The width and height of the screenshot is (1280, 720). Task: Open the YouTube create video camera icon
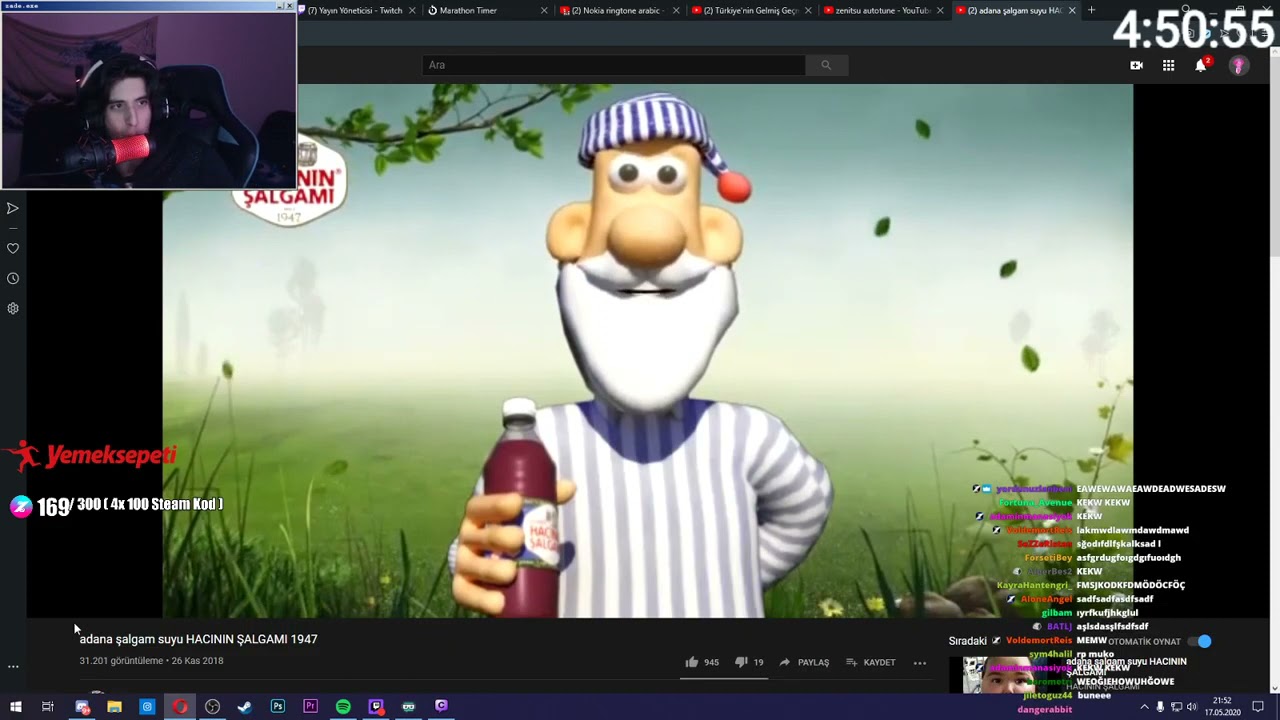point(1136,65)
